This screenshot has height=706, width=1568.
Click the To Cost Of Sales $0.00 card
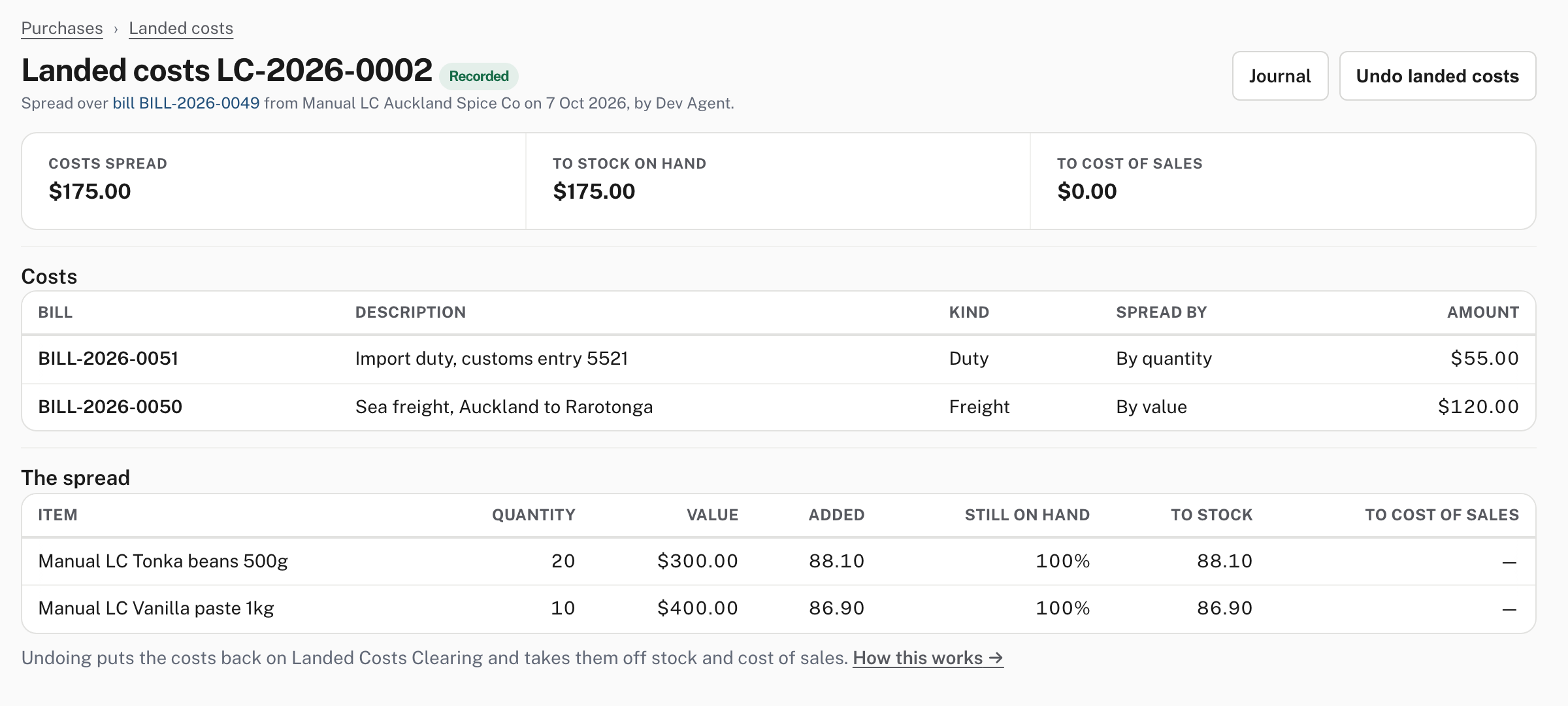(x=1282, y=181)
